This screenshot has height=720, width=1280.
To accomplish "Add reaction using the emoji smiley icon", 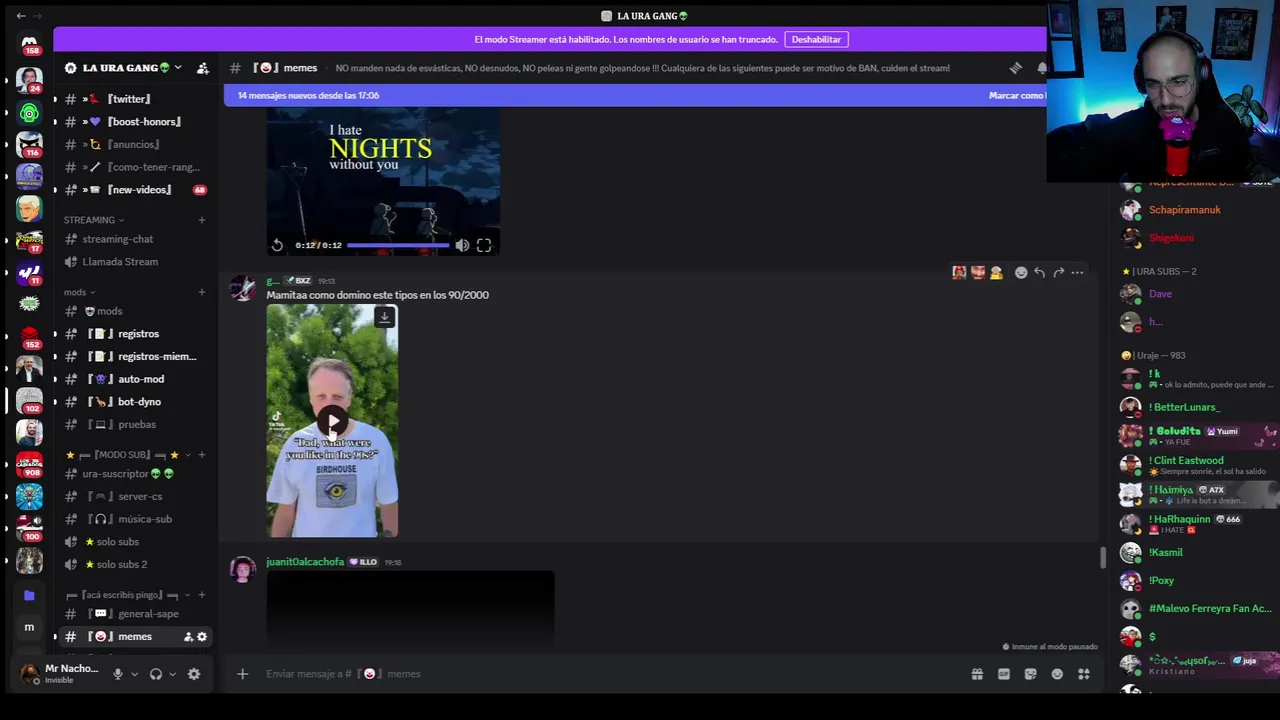I will [1021, 272].
